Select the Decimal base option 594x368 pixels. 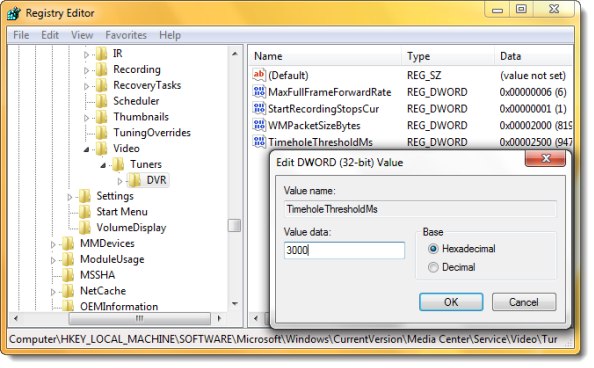433,267
